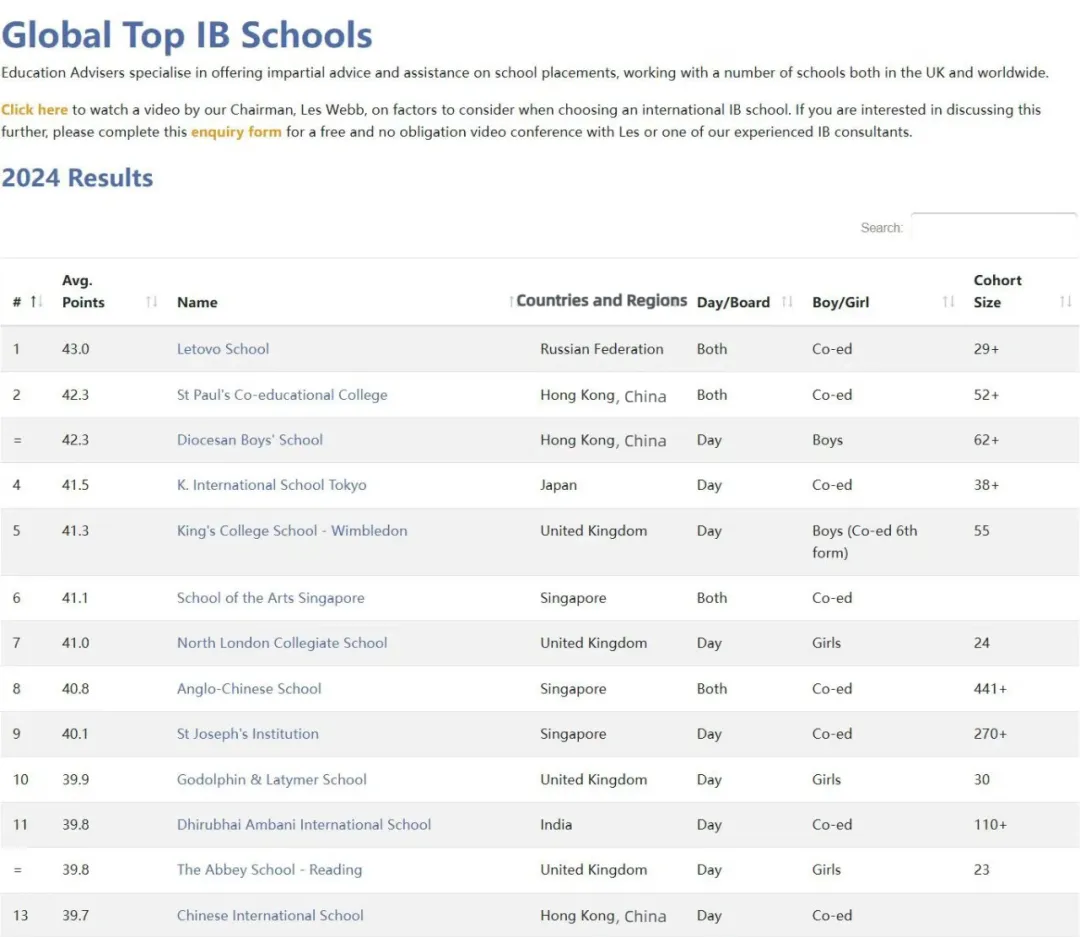
Task: Open North London Collegiate School link
Action: tap(282, 643)
